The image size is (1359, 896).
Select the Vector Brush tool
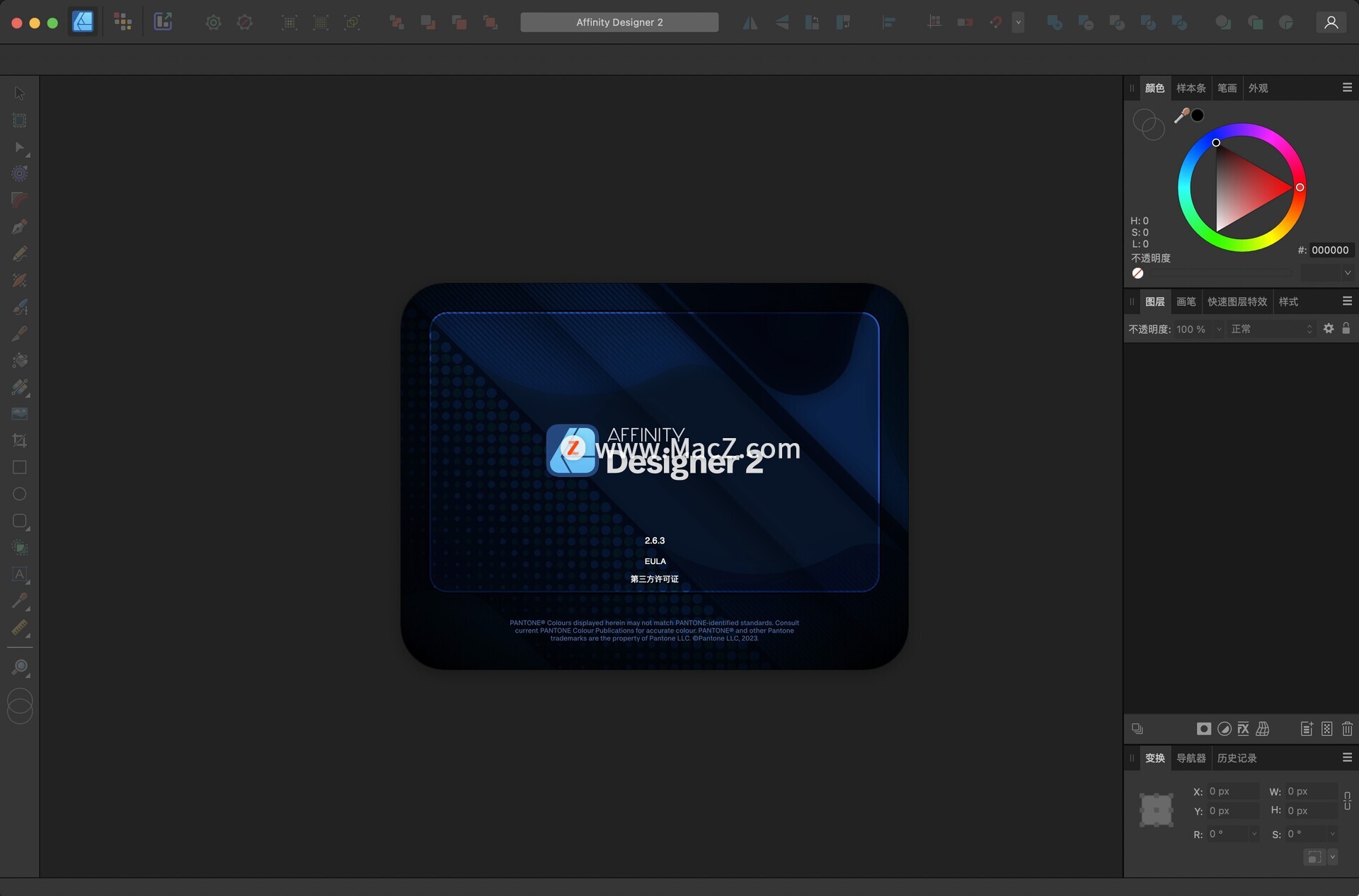(x=20, y=307)
